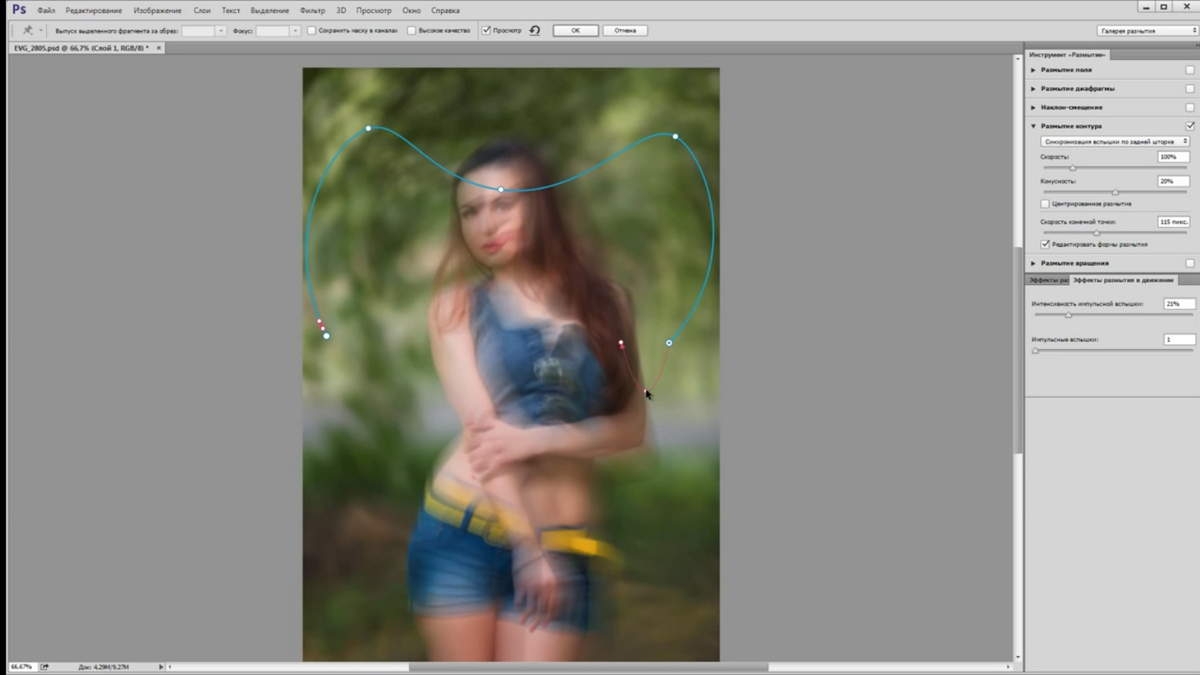Open the Галерея размытия workspace dropdown
The image size is (1200, 675).
pyautogui.click(x=1147, y=30)
